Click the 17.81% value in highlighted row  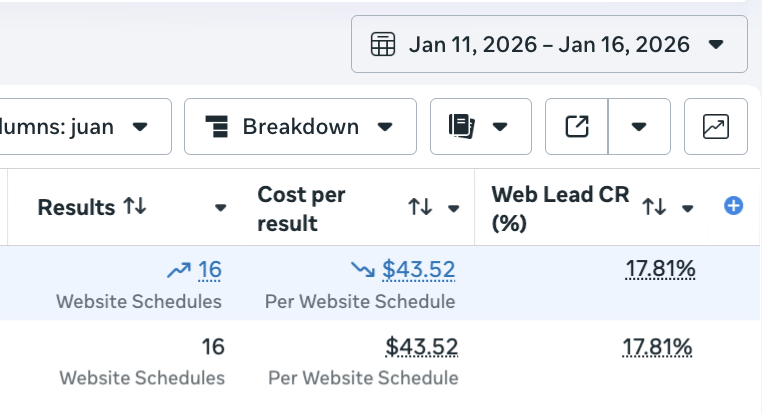[659, 268]
